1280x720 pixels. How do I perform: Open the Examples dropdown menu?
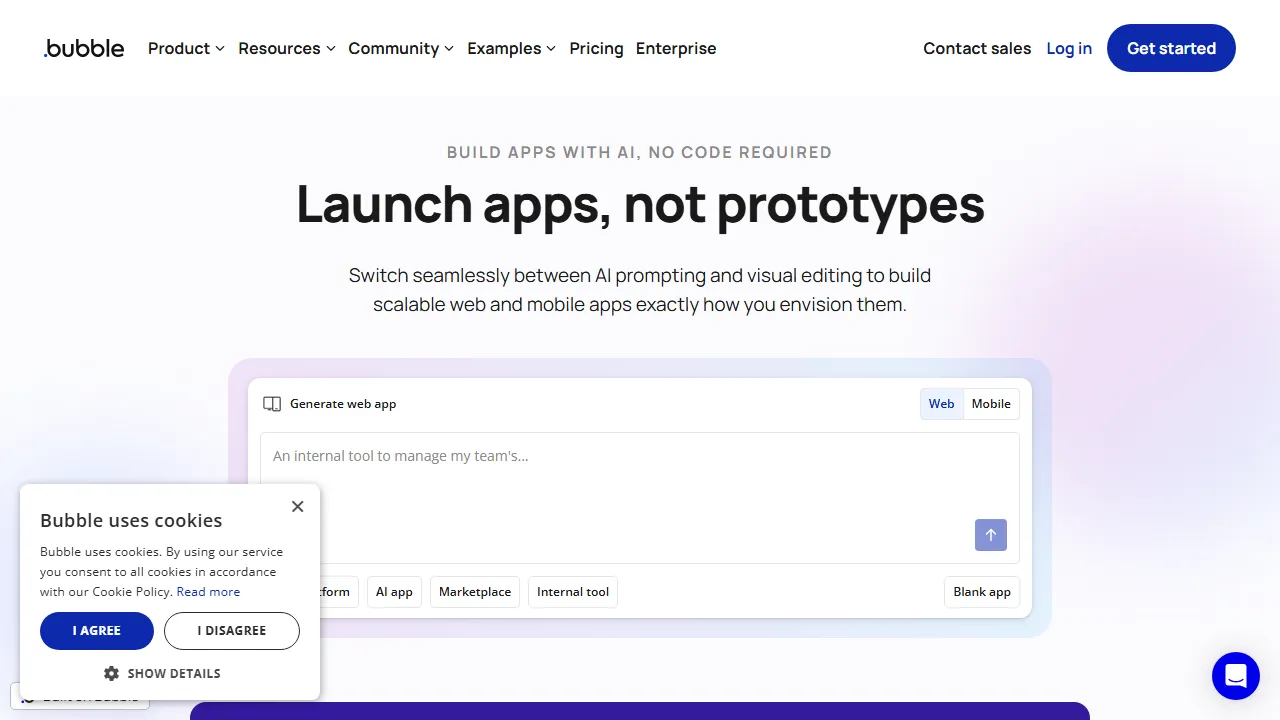tap(511, 48)
